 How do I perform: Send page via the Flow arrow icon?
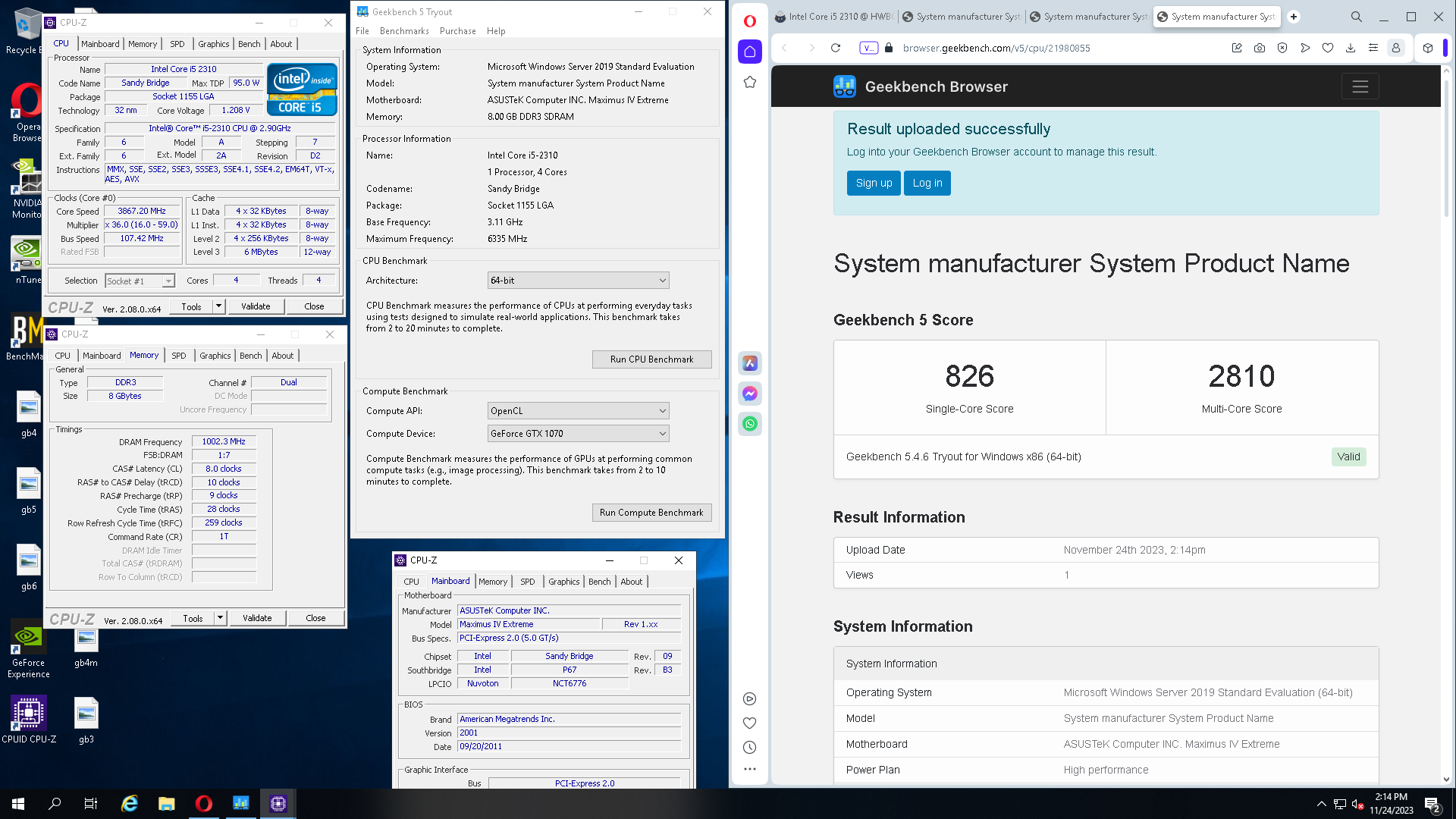coord(1305,48)
